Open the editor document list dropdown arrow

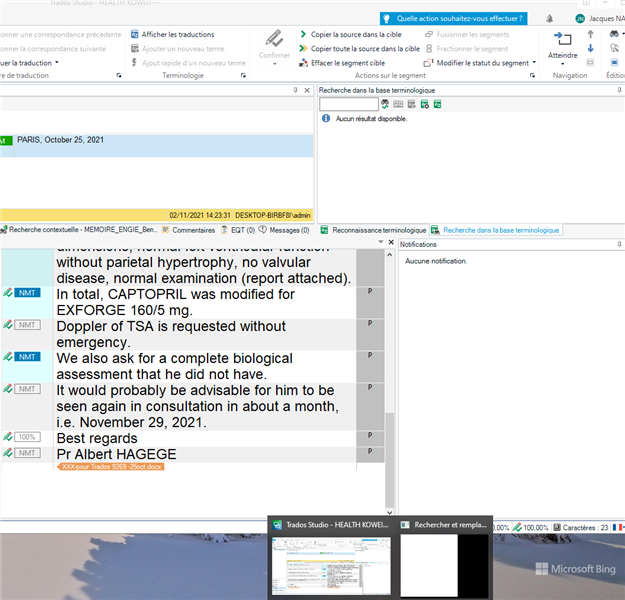click(381, 242)
